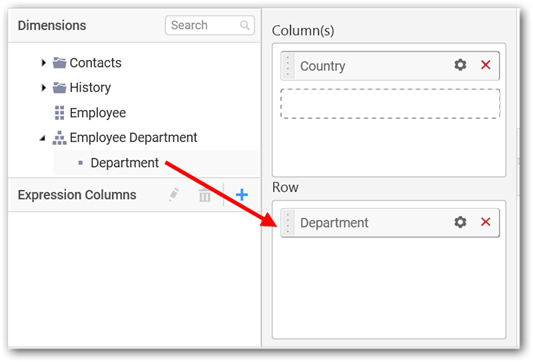Screen dimensions: 533x362
Task: Select the History folder label
Action: pyautogui.click(x=90, y=88)
